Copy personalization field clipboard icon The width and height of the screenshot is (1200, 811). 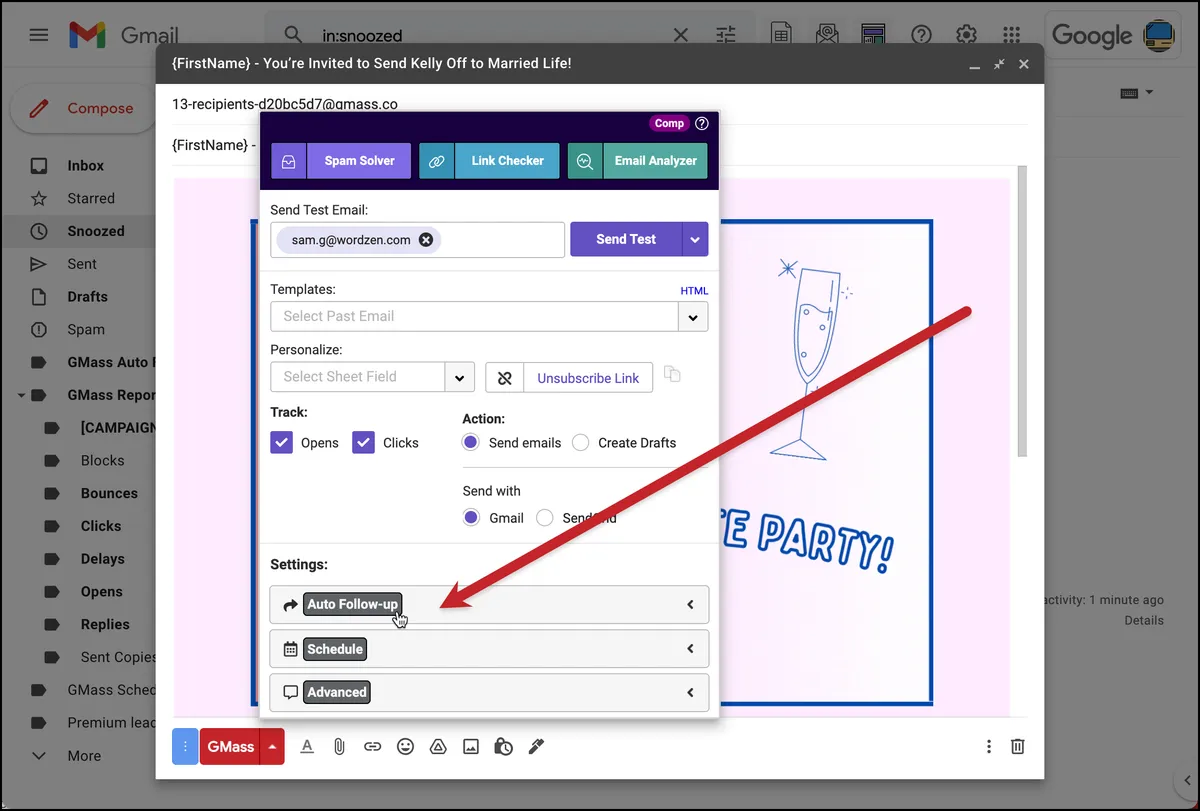coord(672,374)
